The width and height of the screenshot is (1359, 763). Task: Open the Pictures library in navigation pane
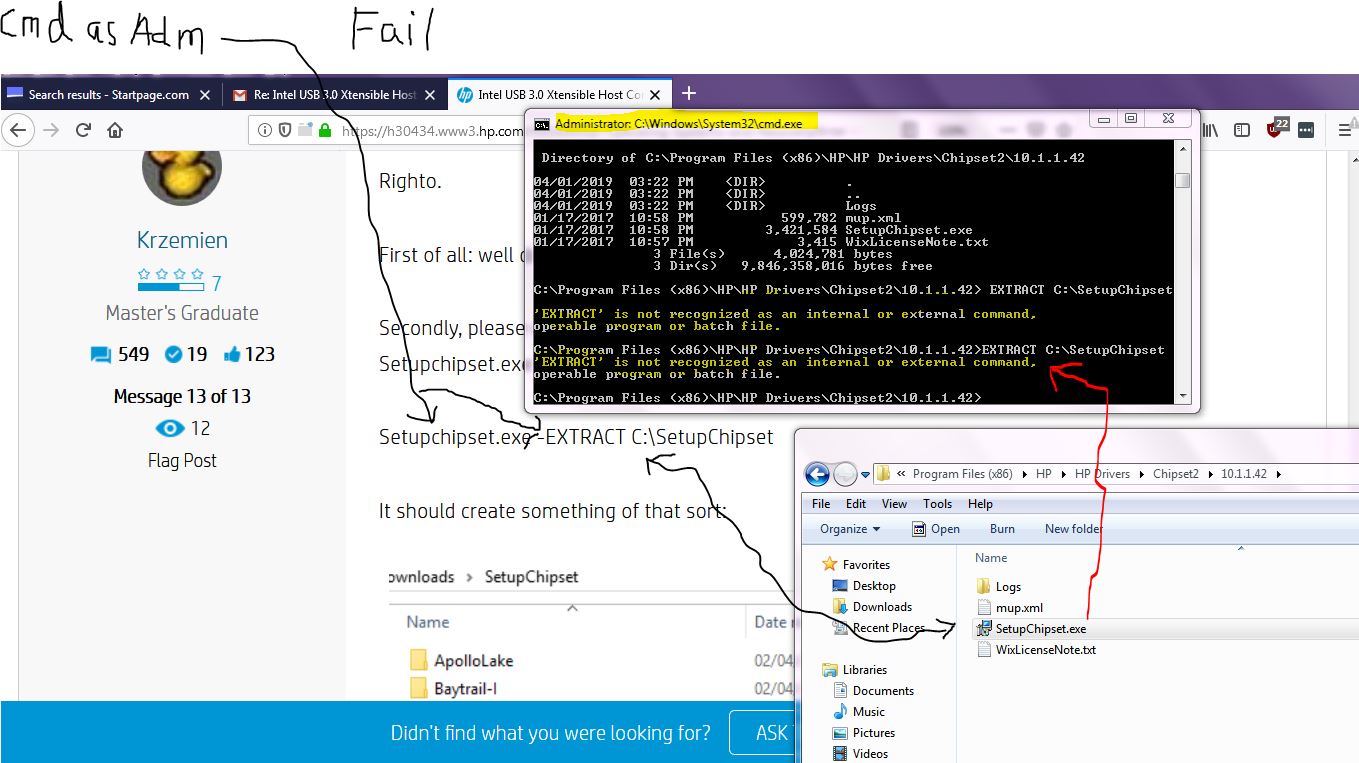874,733
